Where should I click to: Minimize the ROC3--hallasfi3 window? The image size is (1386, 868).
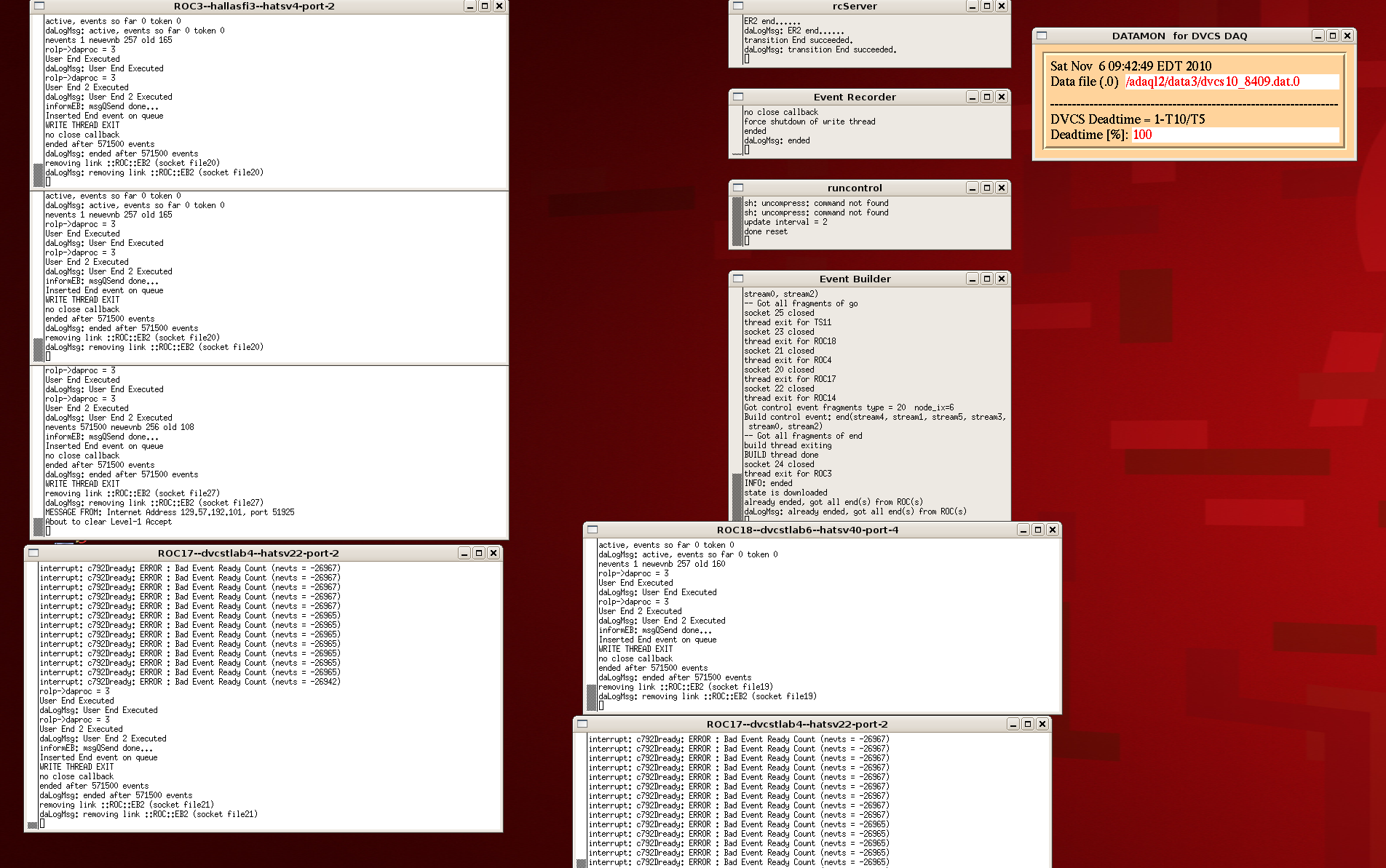(x=470, y=6)
